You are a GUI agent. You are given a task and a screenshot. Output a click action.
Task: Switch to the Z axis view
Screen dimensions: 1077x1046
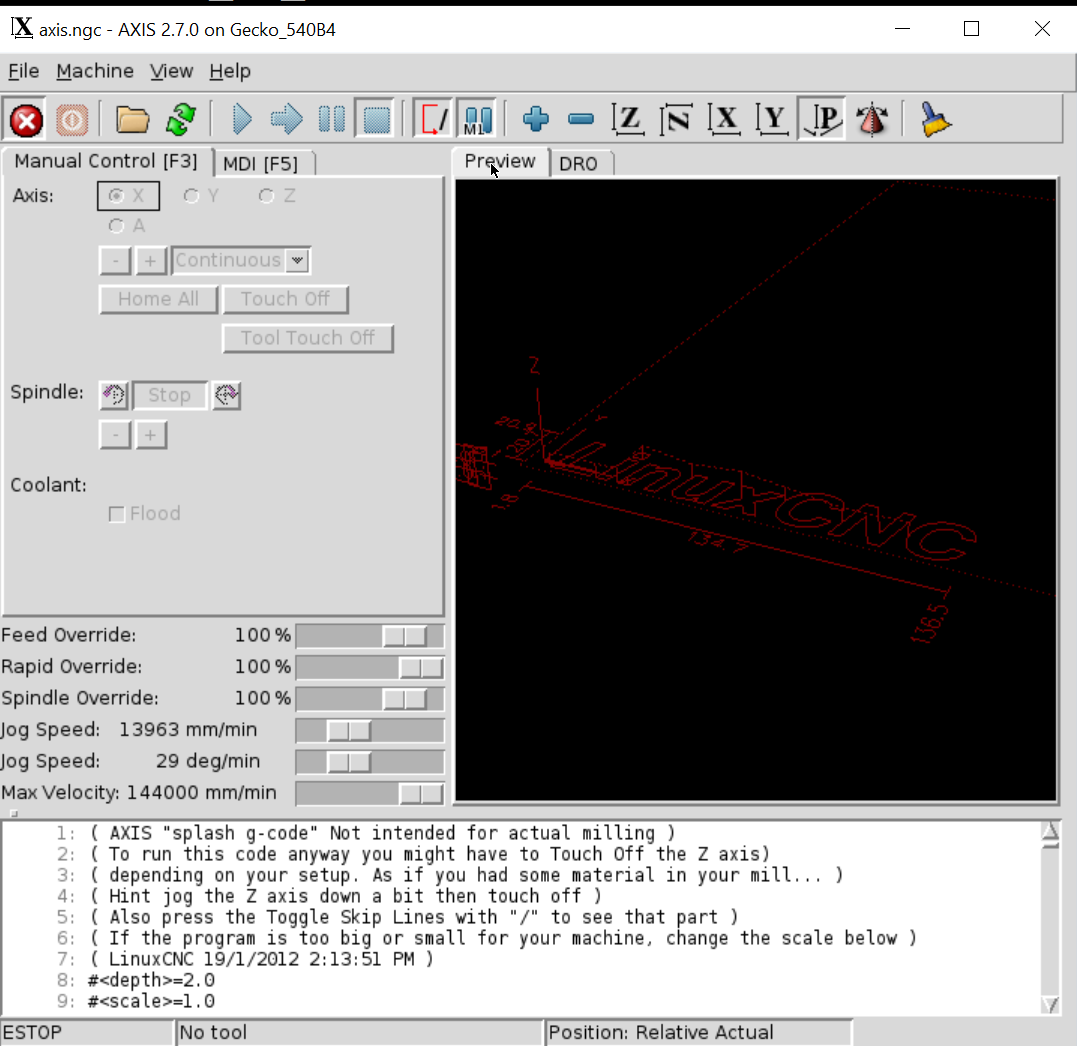(628, 120)
